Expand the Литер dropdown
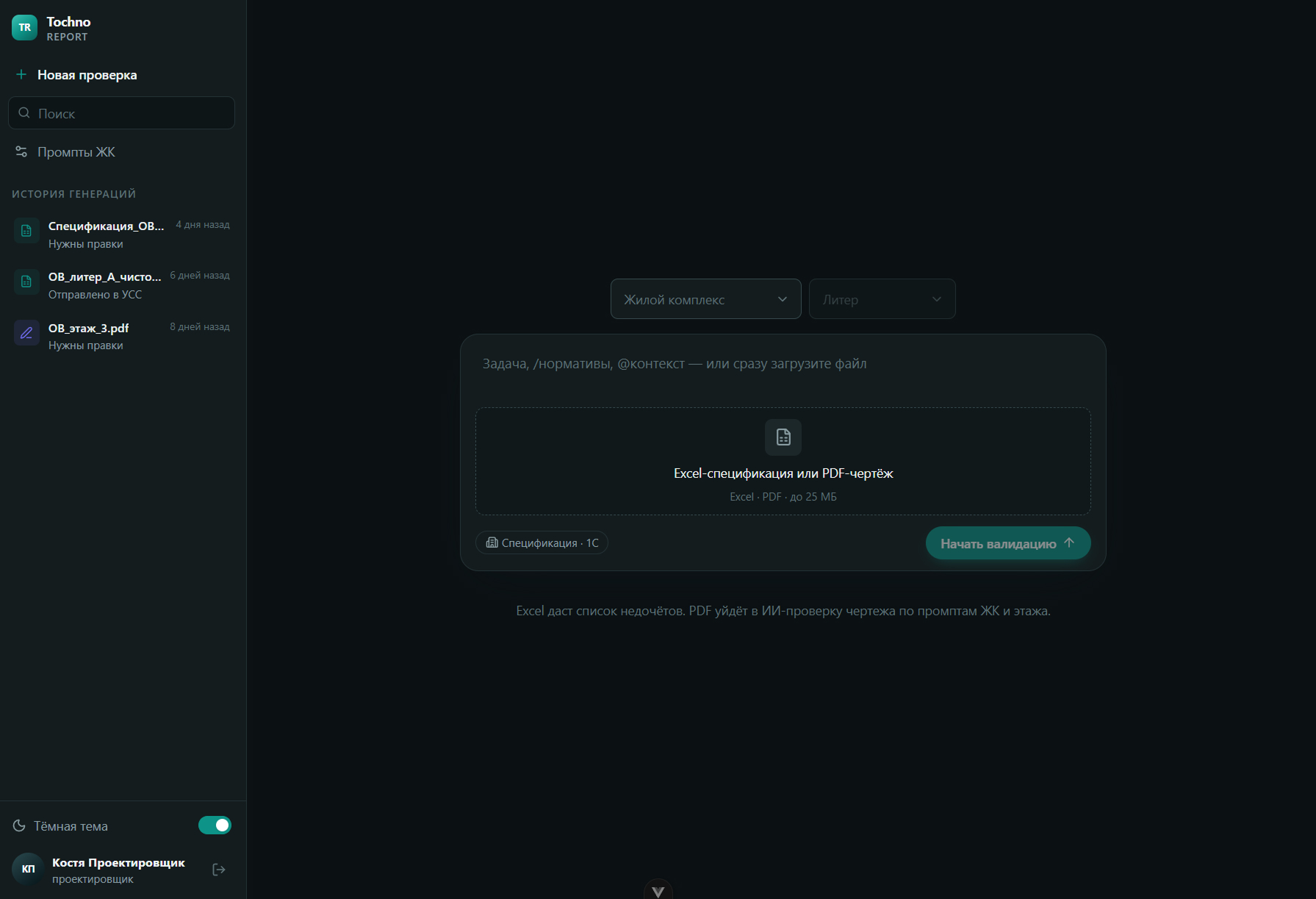Image resolution: width=1316 pixels, height=899 pixels. click(882, 299)
